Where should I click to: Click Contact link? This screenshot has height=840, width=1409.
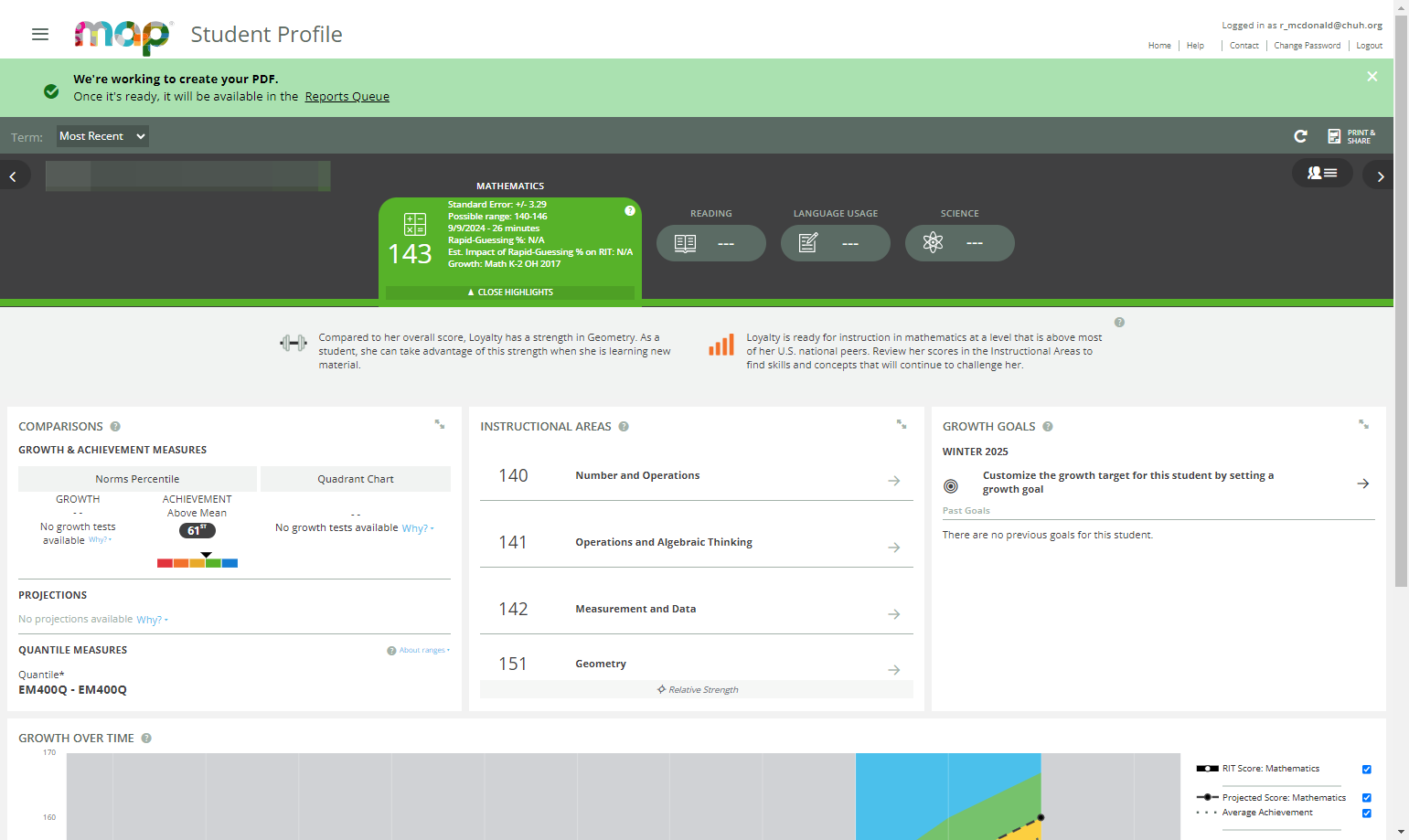click(1244, 46)
